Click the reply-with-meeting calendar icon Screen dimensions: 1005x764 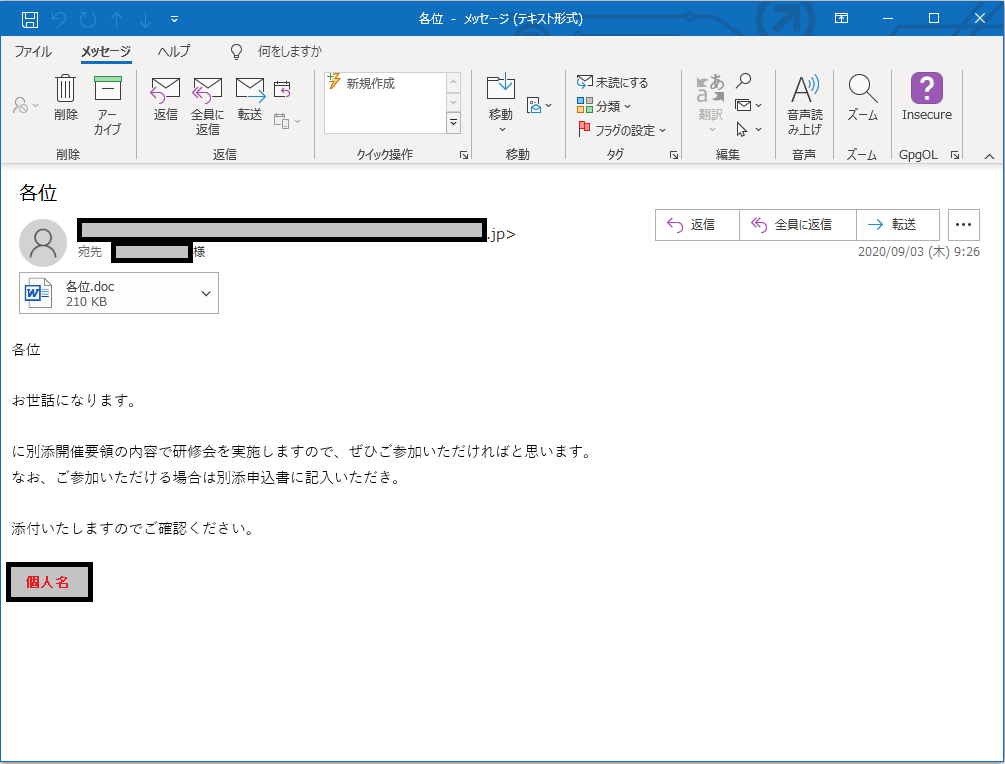(282, 89)
